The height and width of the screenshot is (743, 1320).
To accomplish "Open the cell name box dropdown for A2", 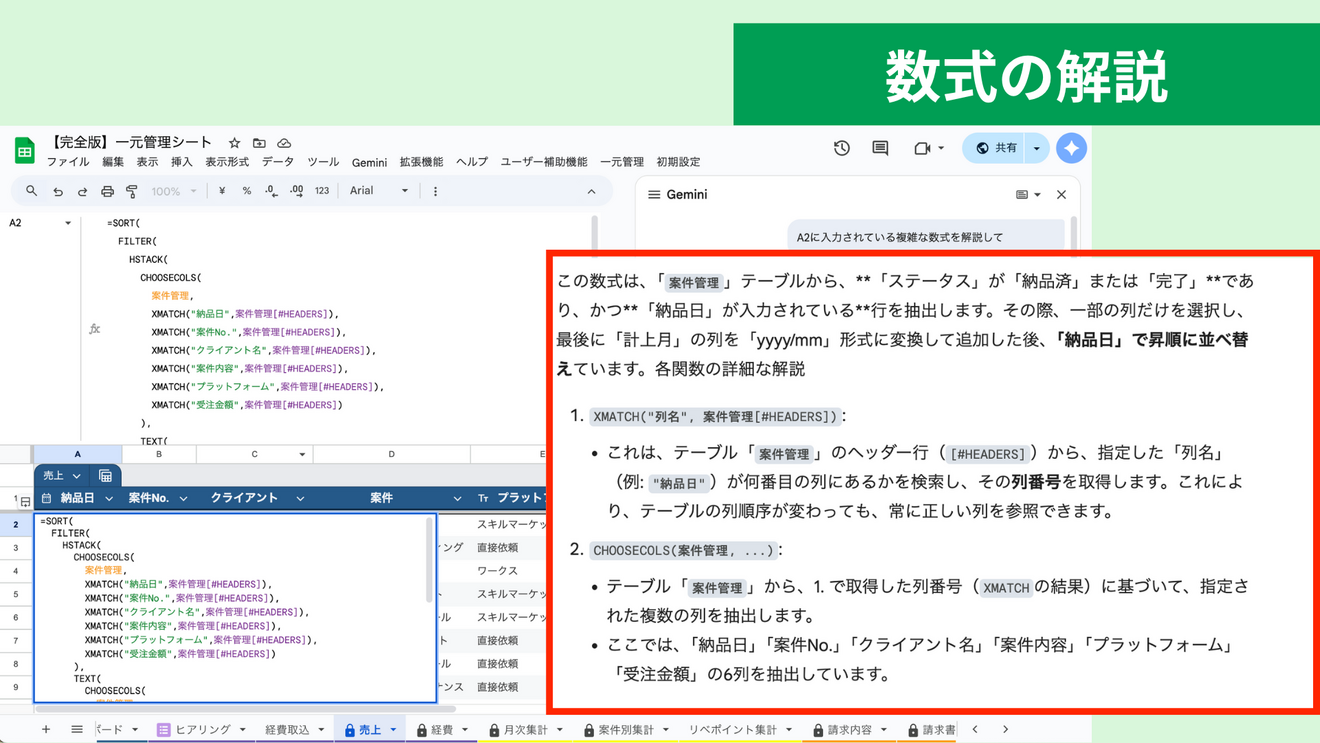I will tap(68, 223).
